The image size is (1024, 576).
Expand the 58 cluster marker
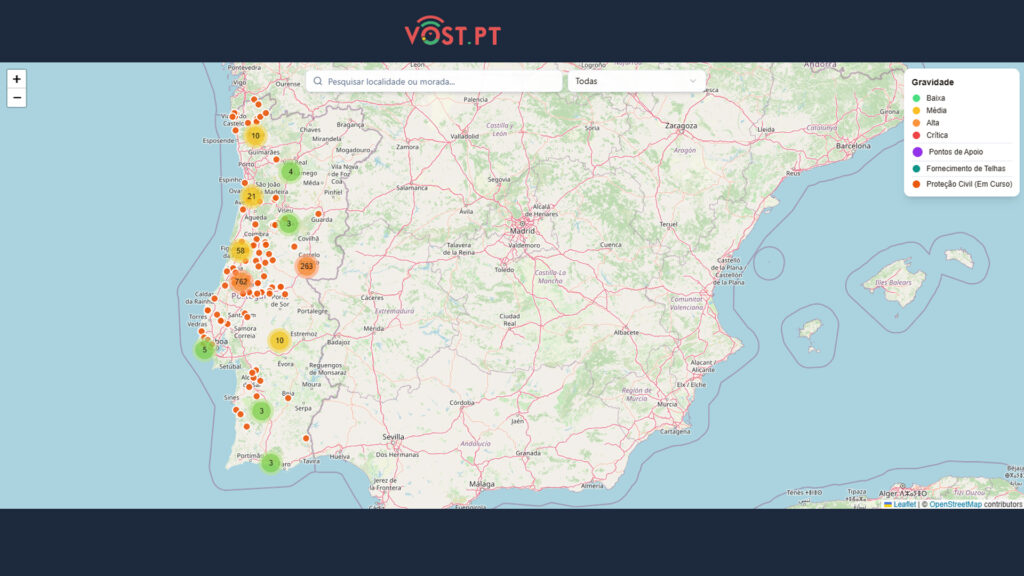[240, 251]
